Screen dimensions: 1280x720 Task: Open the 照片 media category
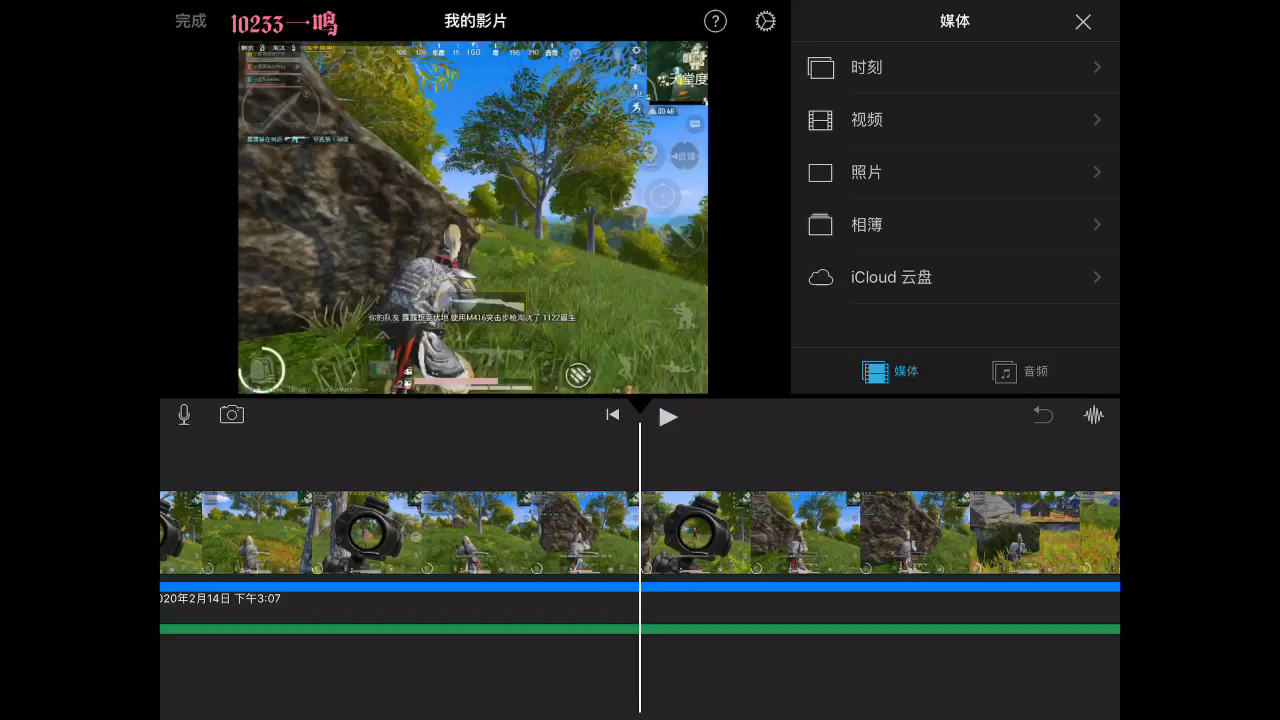(955, 172)
